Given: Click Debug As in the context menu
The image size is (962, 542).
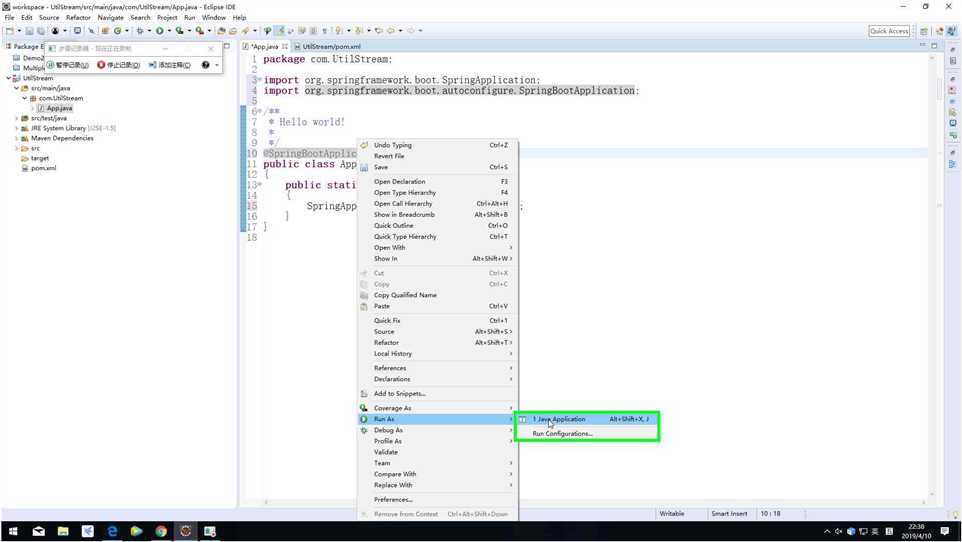Looking at the screenshot, I should pos(436,430).
